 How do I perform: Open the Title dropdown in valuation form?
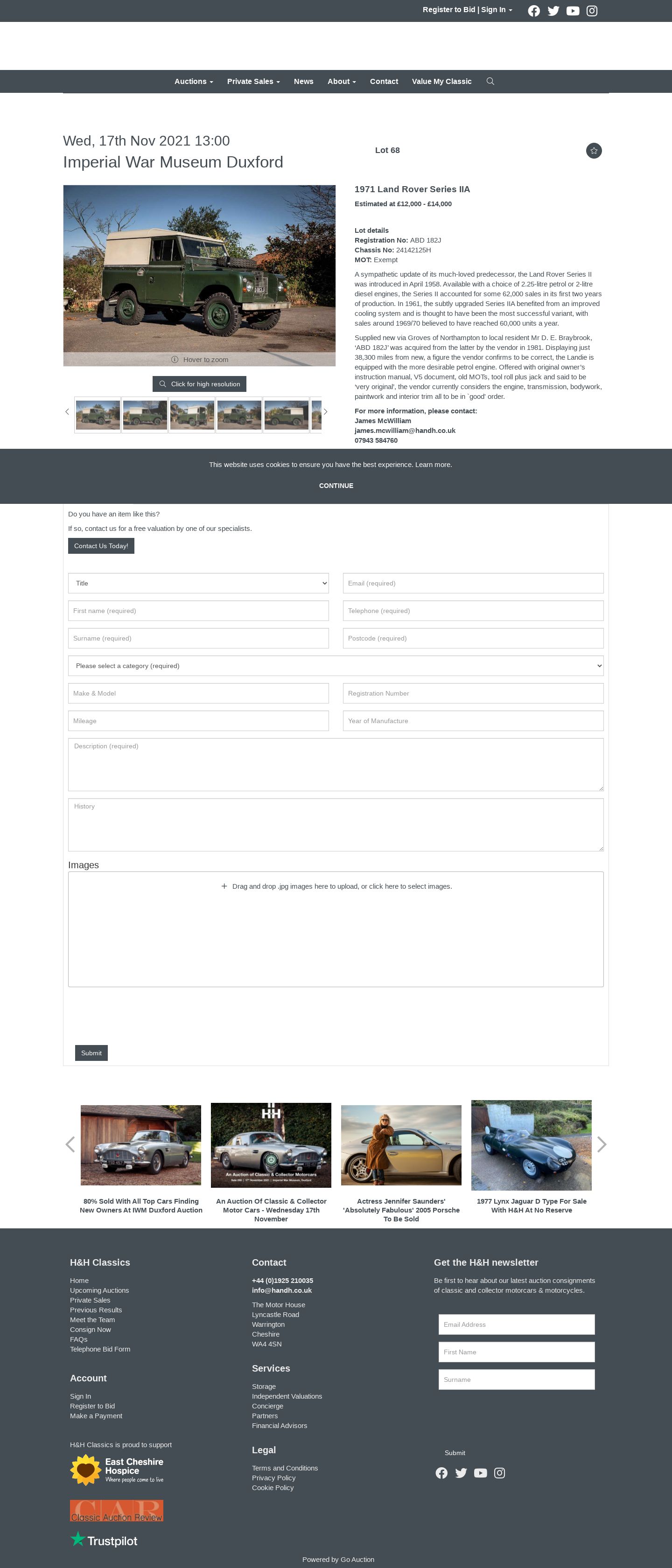198,583
